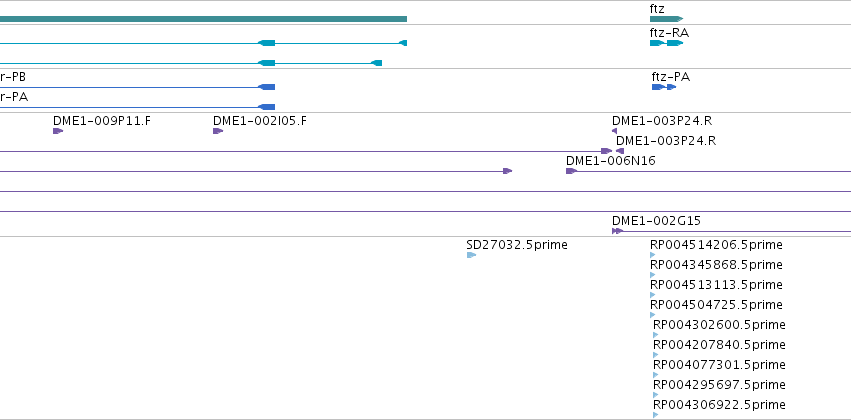Select the wide teal gene bar spanning the top left
This screenshot has width=851, height=420.
204,19
